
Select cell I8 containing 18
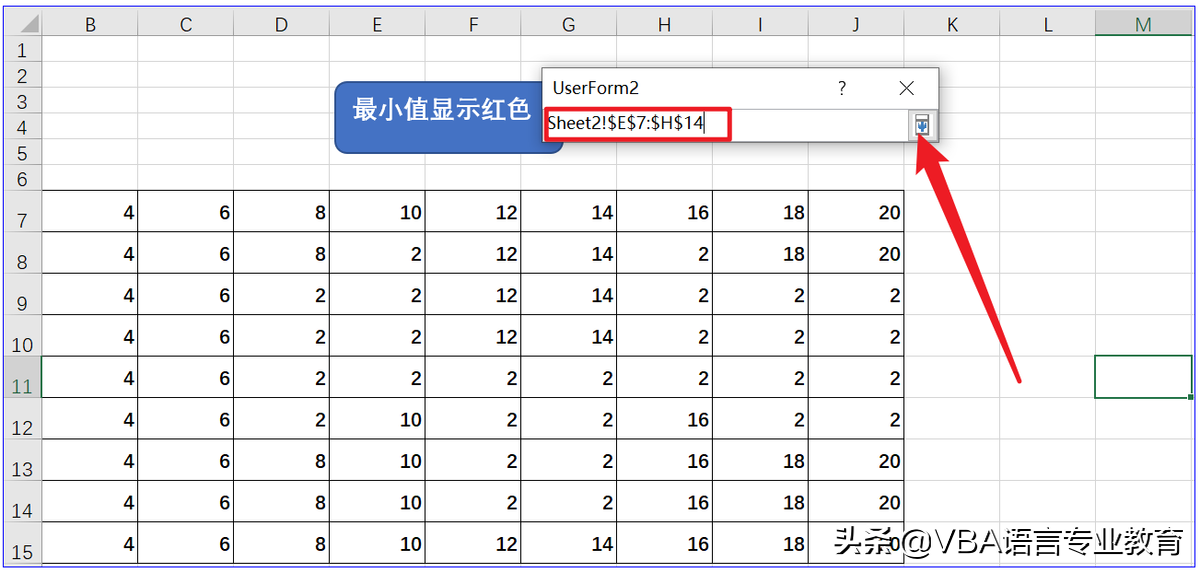click(x=760, y=253)
